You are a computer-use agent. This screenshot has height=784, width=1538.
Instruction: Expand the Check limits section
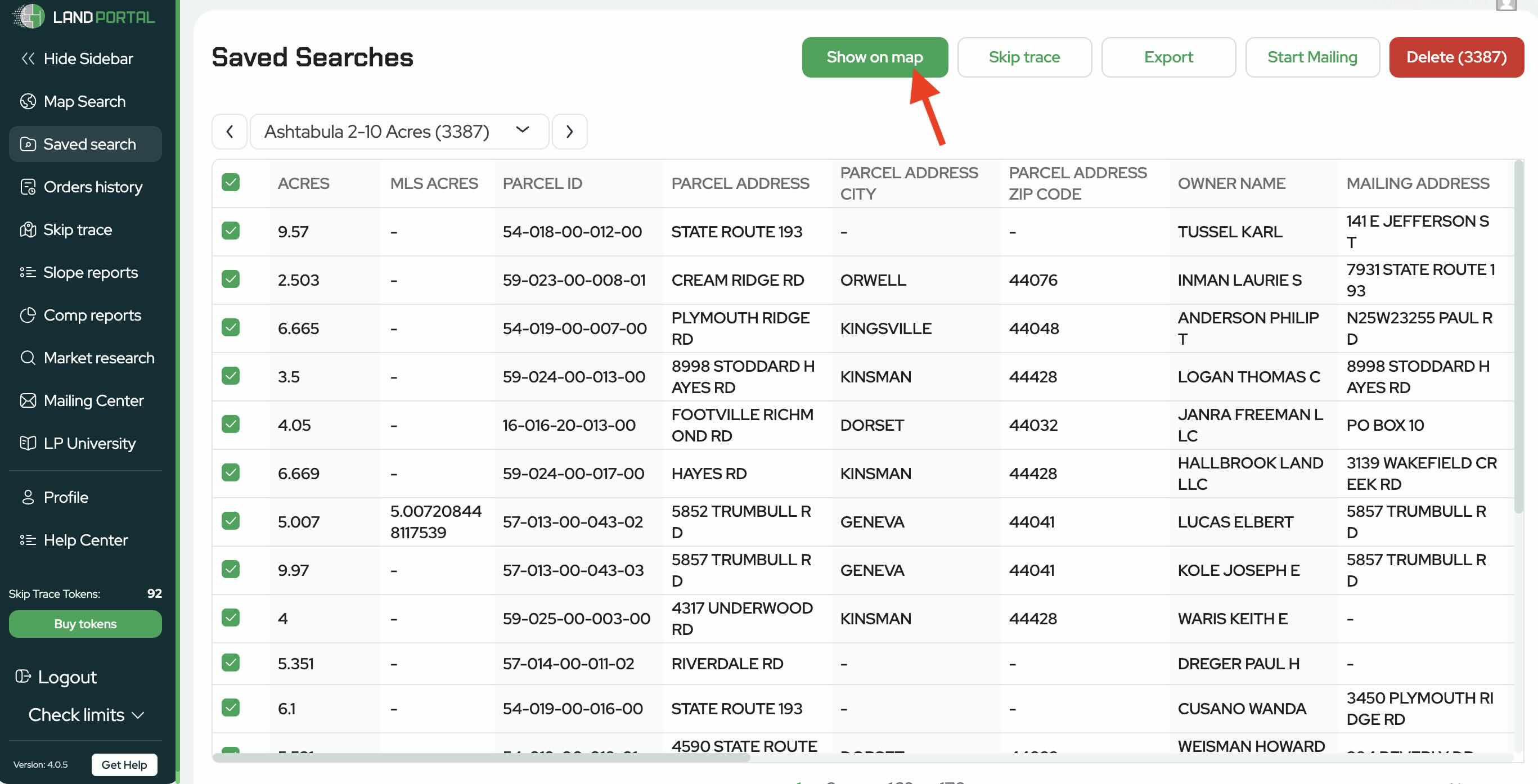tap(86, 715)
